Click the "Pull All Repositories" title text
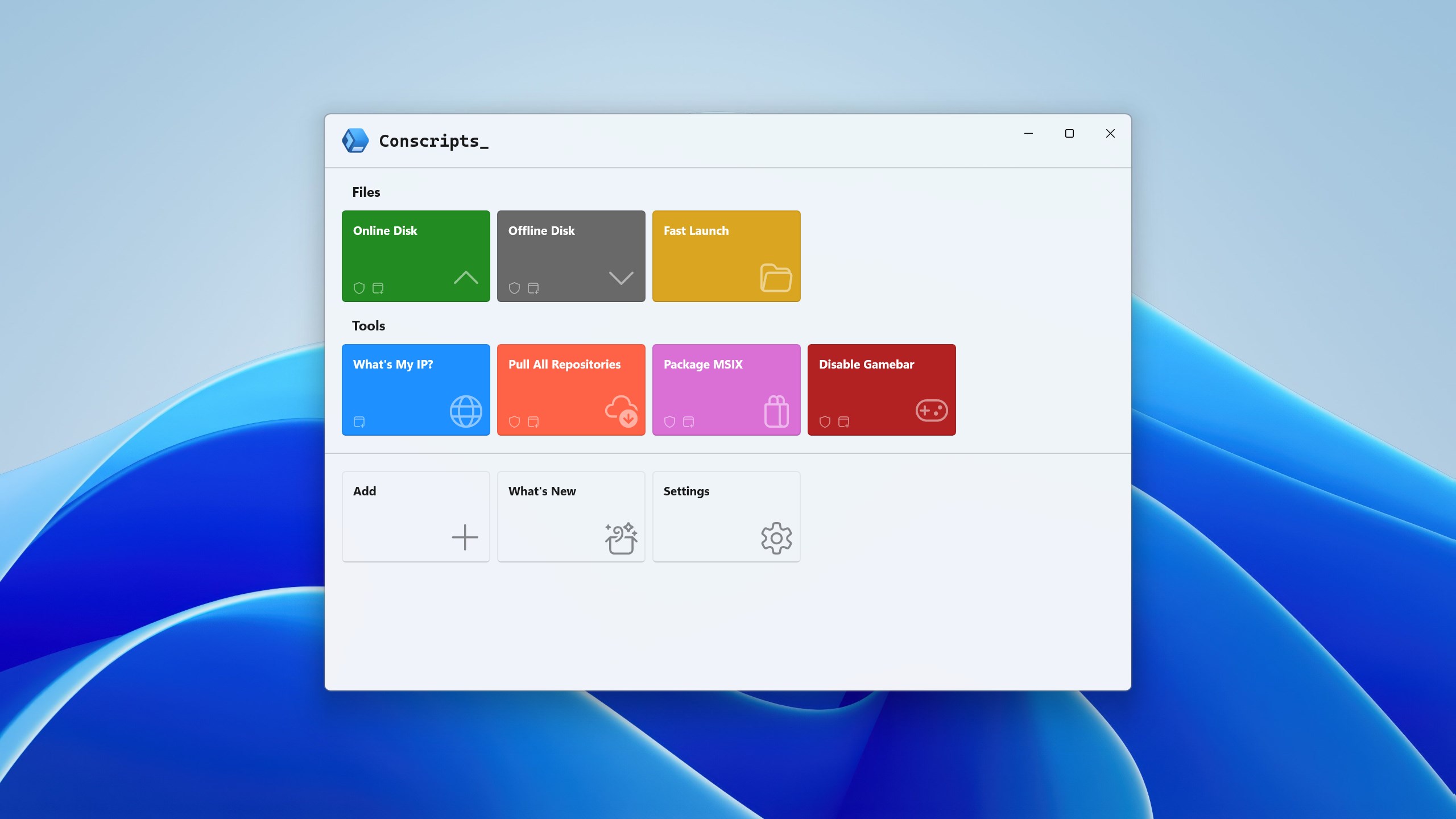The width and height of the screenshot is (1456, 819). click(x=564, y=365)
